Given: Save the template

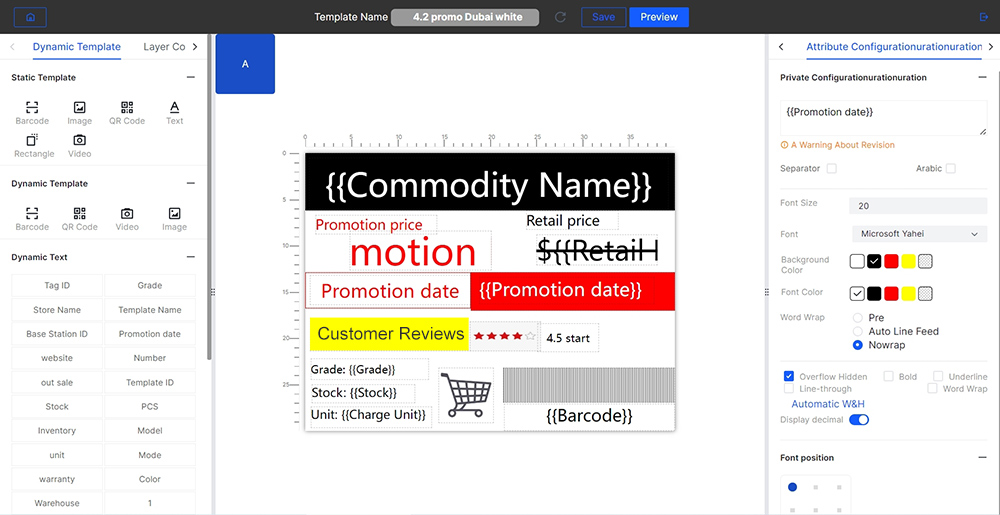Looking at the screenshot, I should pyautogui.click(x=603, y=17).
